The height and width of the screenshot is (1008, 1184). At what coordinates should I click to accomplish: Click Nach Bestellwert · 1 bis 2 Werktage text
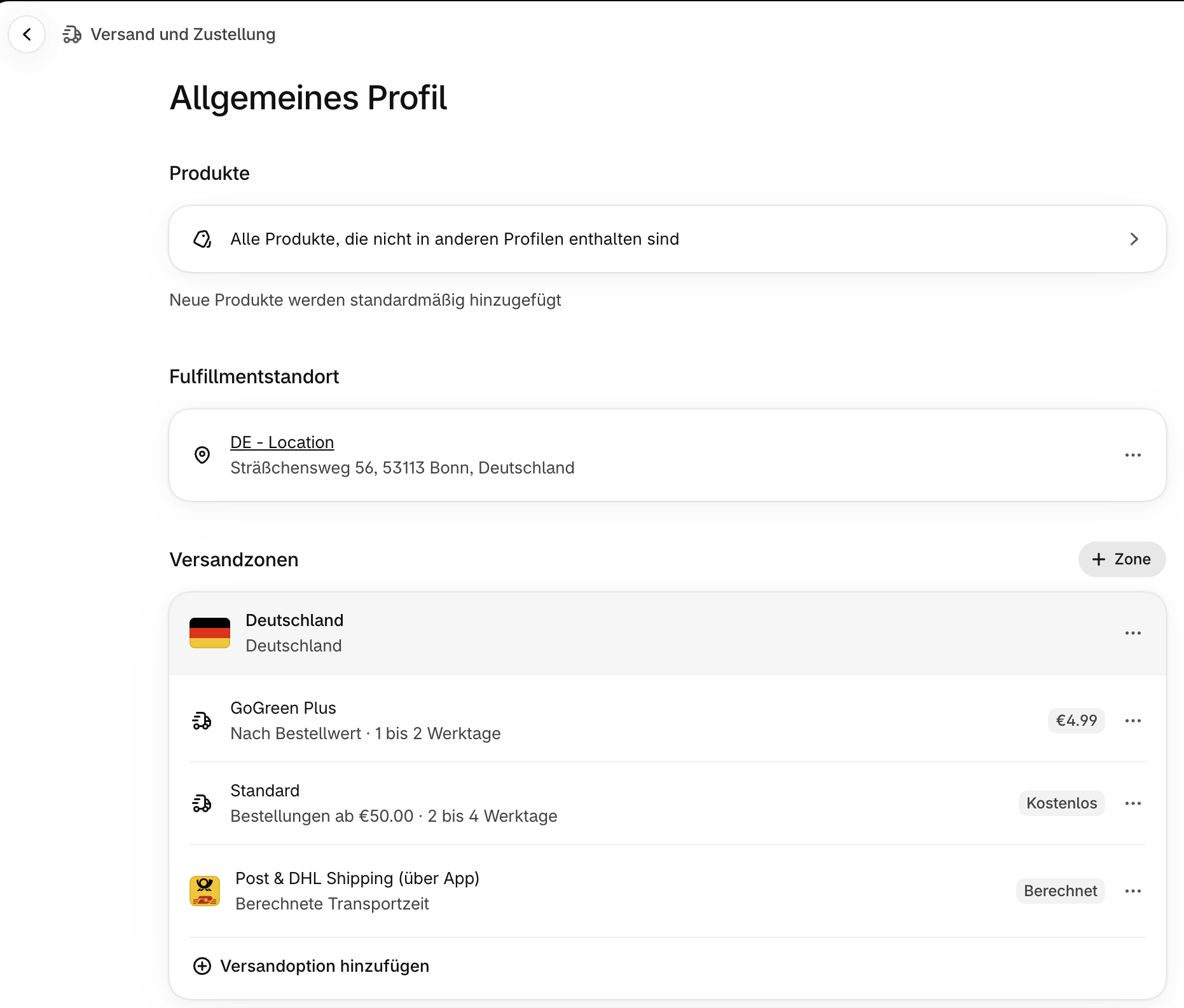tap(366, 733)
